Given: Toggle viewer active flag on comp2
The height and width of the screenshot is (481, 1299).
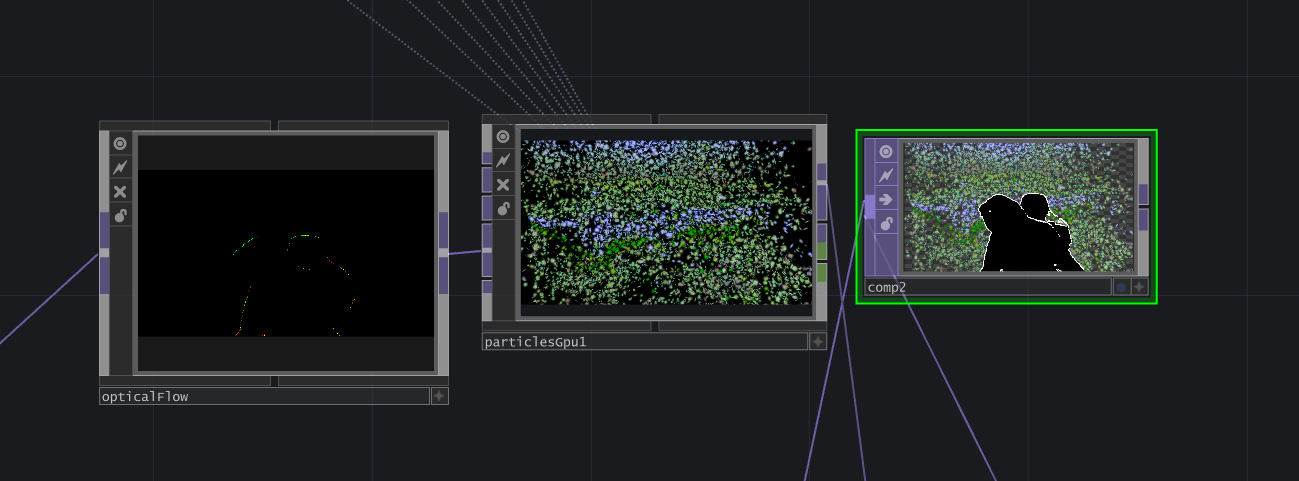Looking at the screenshot, I should tap(885, 151).
